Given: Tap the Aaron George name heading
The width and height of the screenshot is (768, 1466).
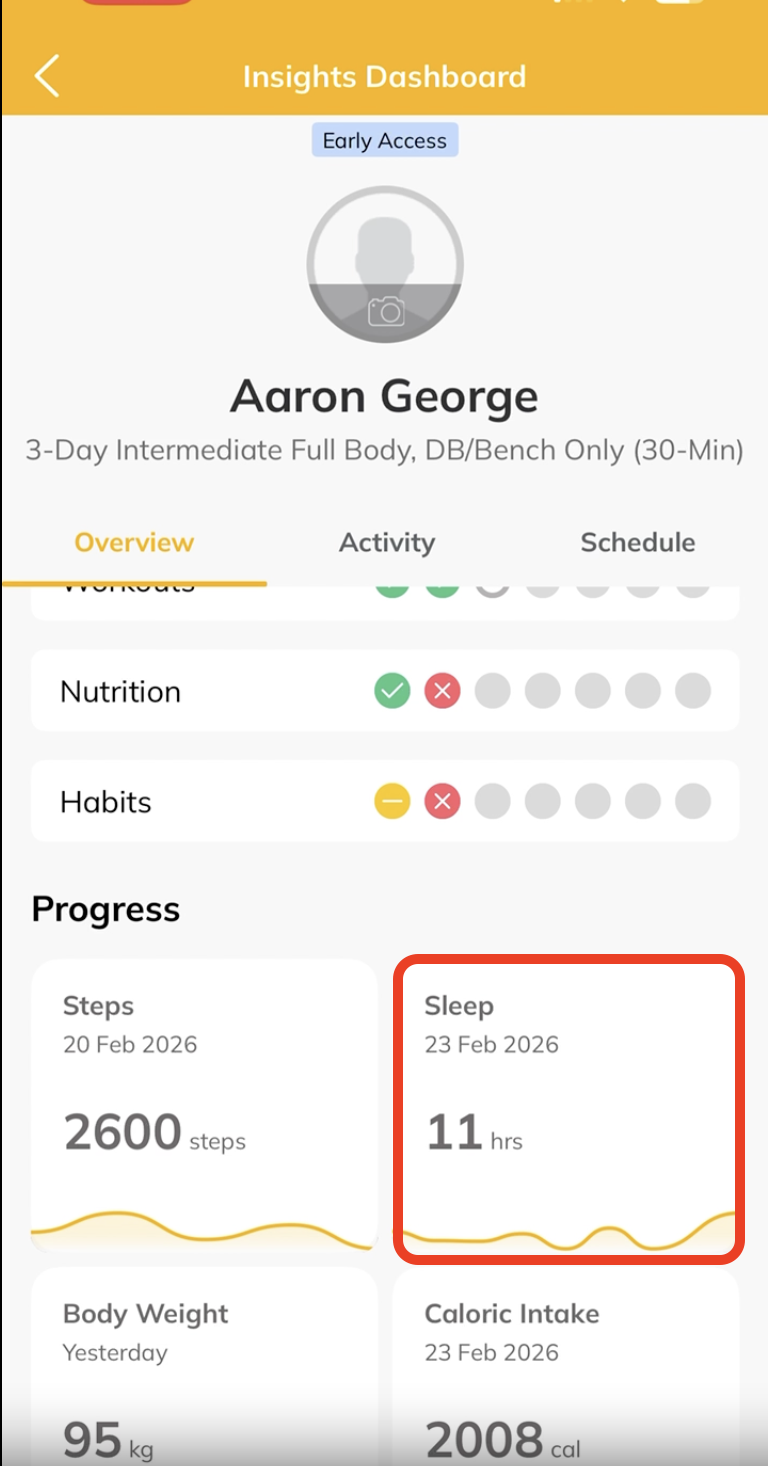Looking at the screenshot, I should [384, 397].
